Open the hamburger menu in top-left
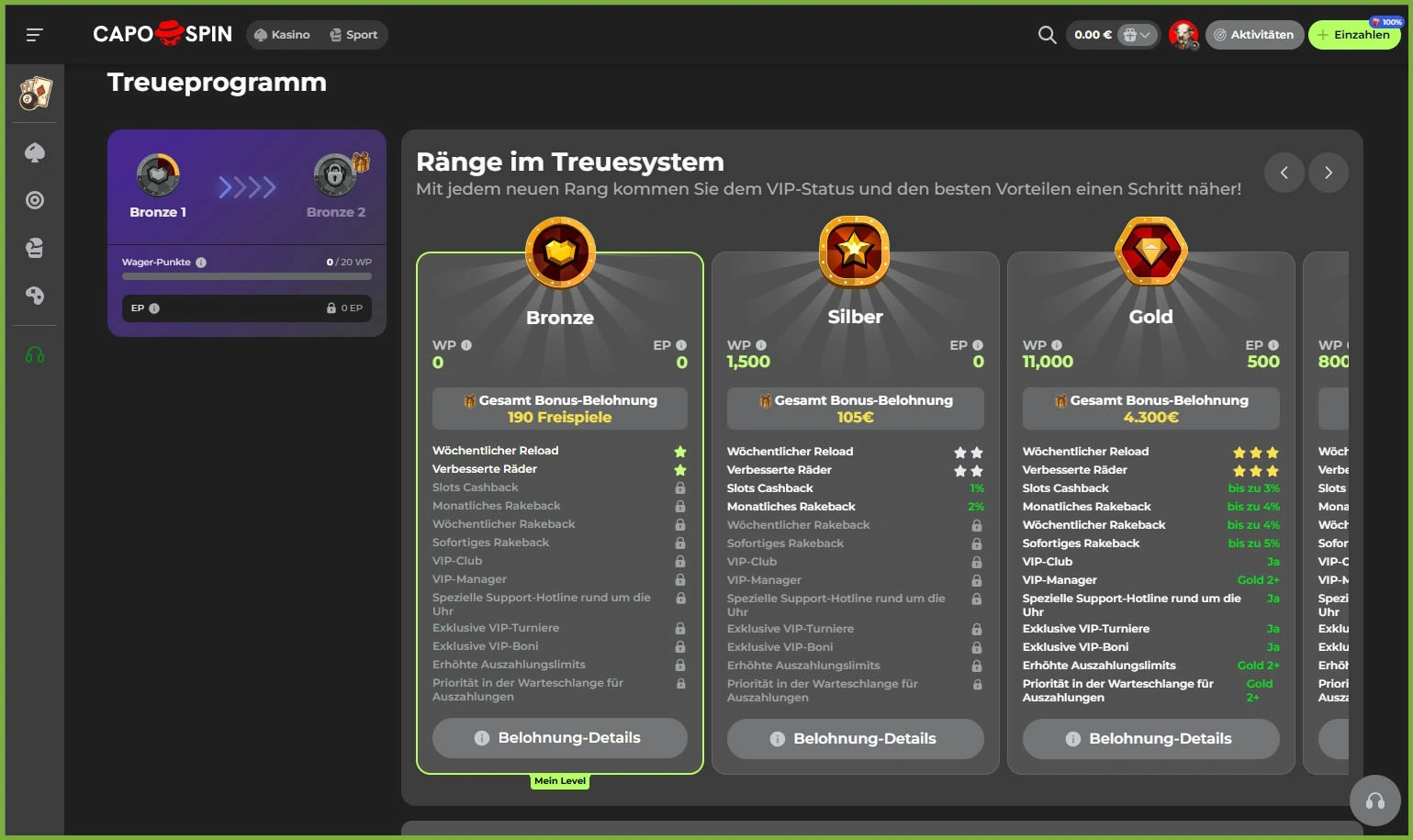The width and height of the screenshot is (1413, 840). pos(34,35)
